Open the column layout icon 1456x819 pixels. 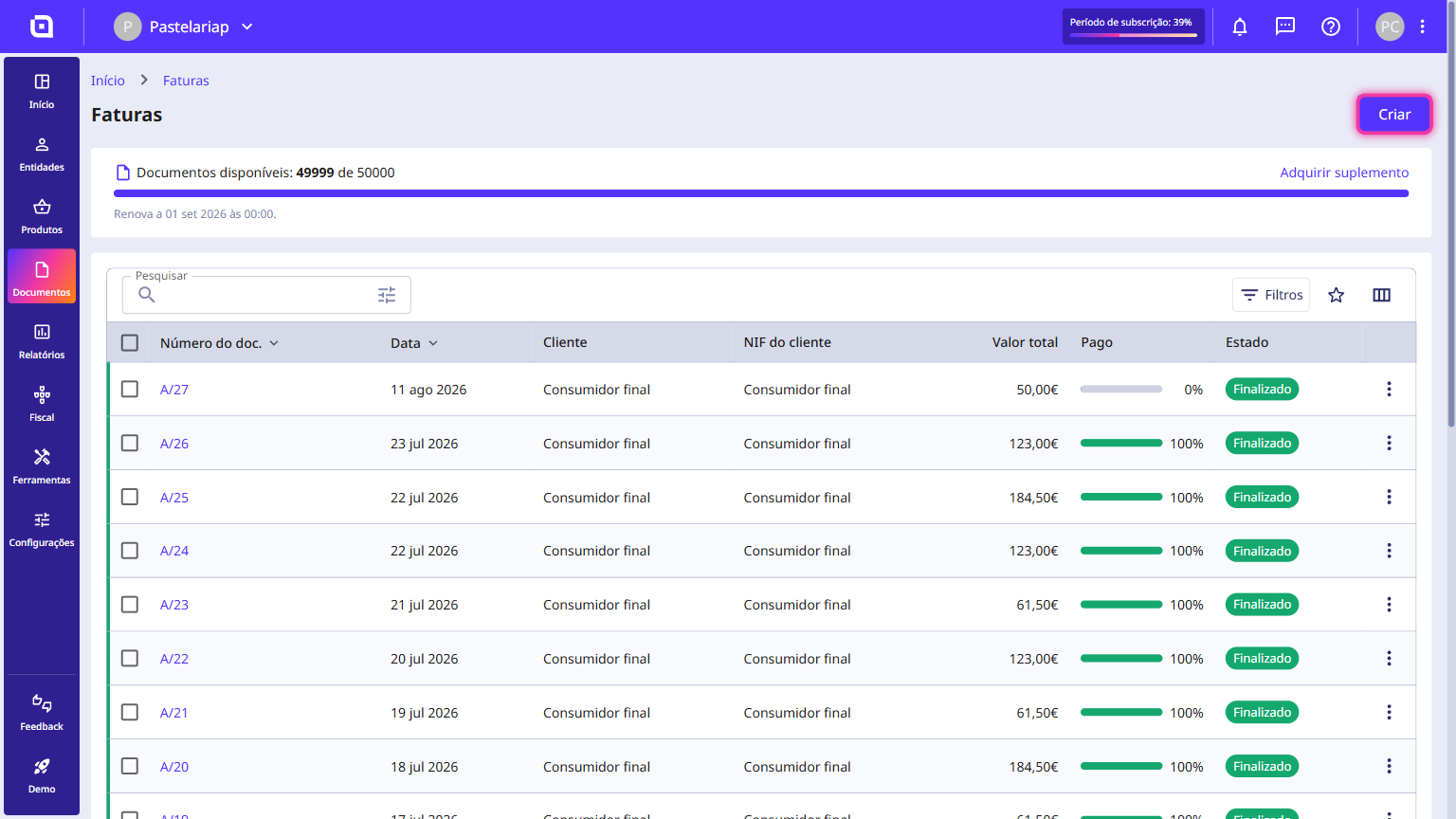(x=1382, y=295)
